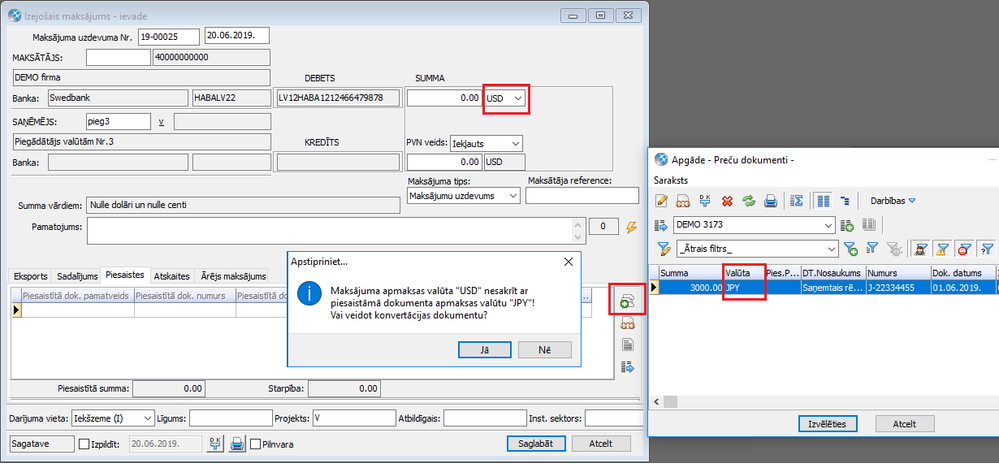Image resolution: width=999 pixels, height=464 pixels.
Task: Click the Maksātāja reference input field
Action: (x=582, y=196)
